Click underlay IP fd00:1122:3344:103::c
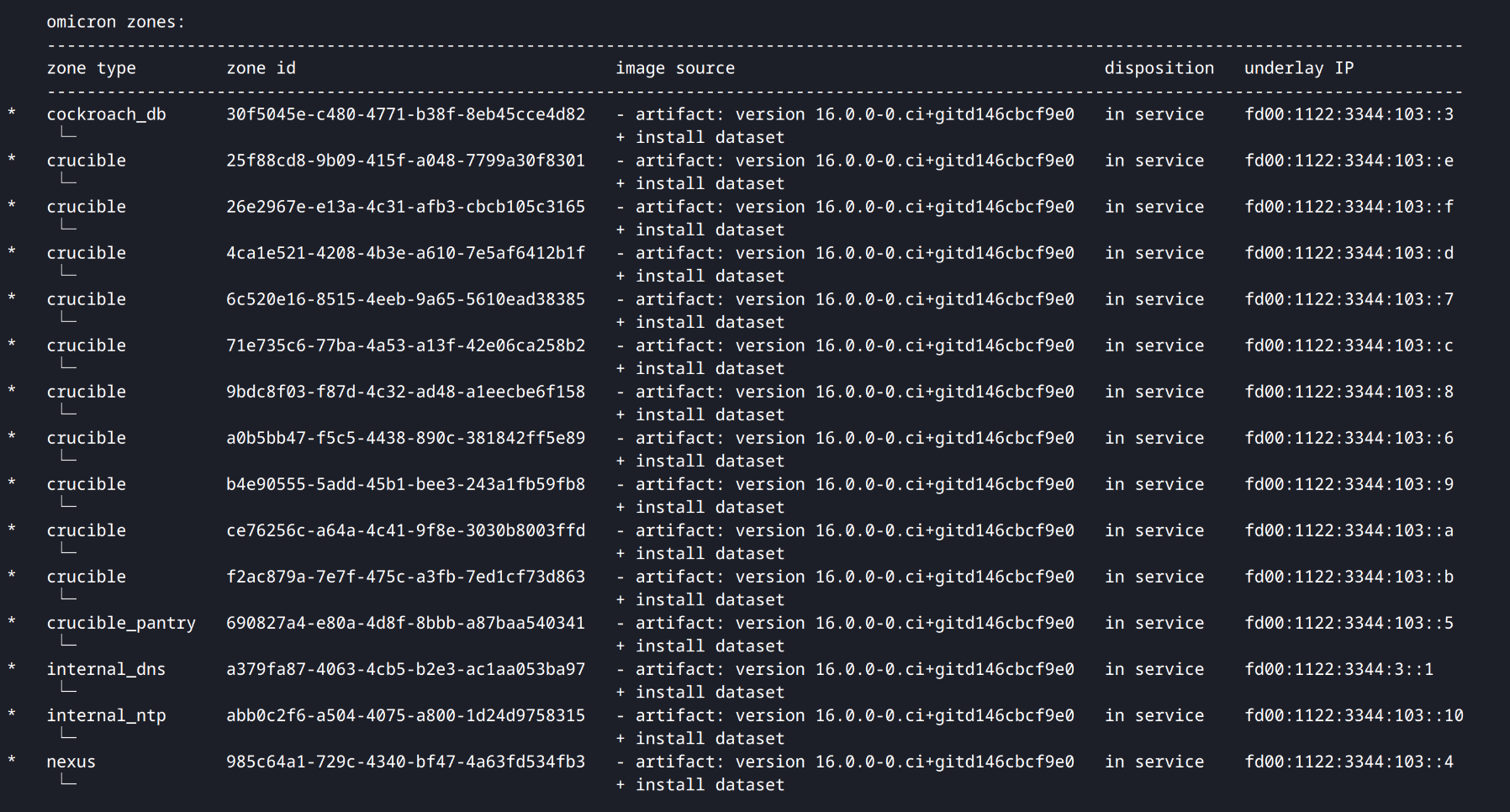The height and width of the screenshot is (812, 1510). (x=1349, y=345)
